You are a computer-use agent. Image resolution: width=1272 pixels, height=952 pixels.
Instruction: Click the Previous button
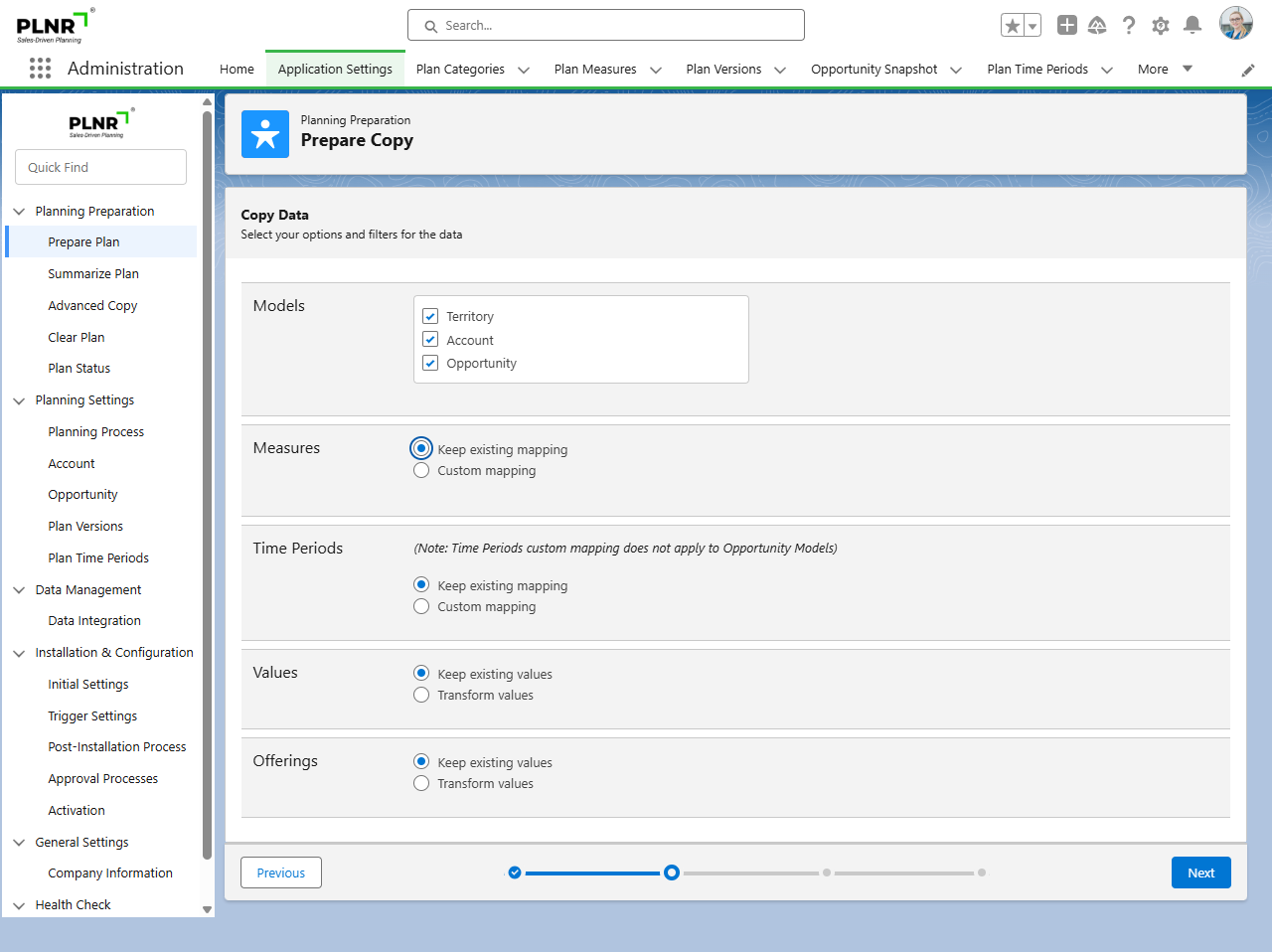tap(281, 873)
